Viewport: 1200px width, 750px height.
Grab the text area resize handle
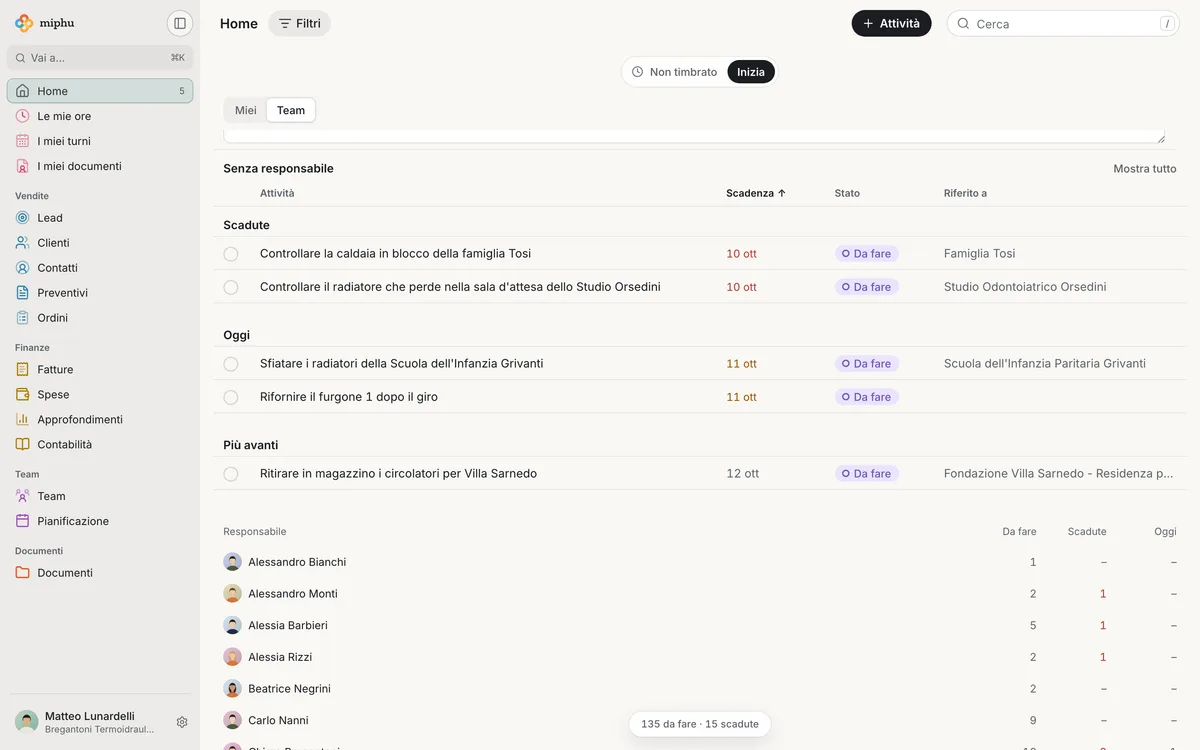[1161, 139]
